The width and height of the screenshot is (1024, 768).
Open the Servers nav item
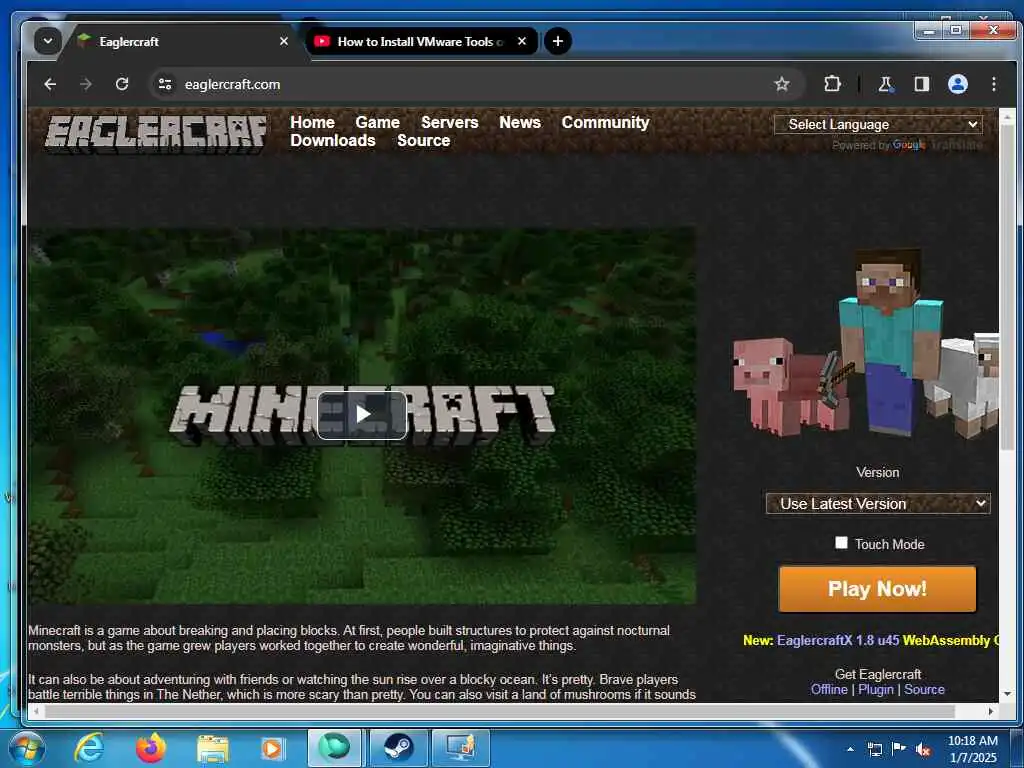[449, 122]
